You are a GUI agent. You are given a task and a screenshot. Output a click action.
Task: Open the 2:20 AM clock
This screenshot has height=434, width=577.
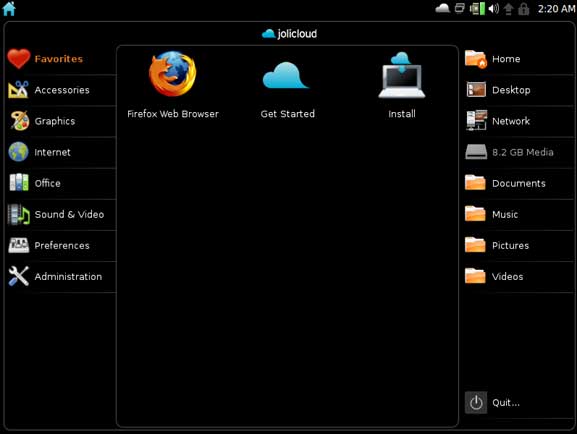556,8
